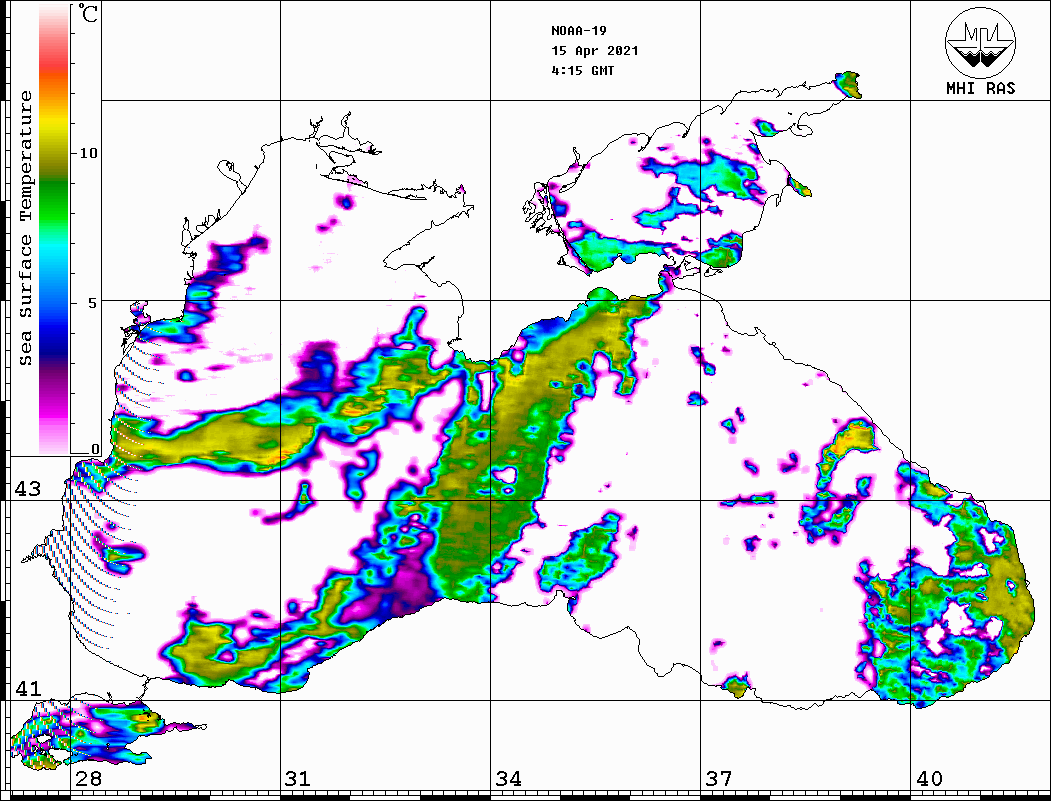Click the longitude label 34

508,779
